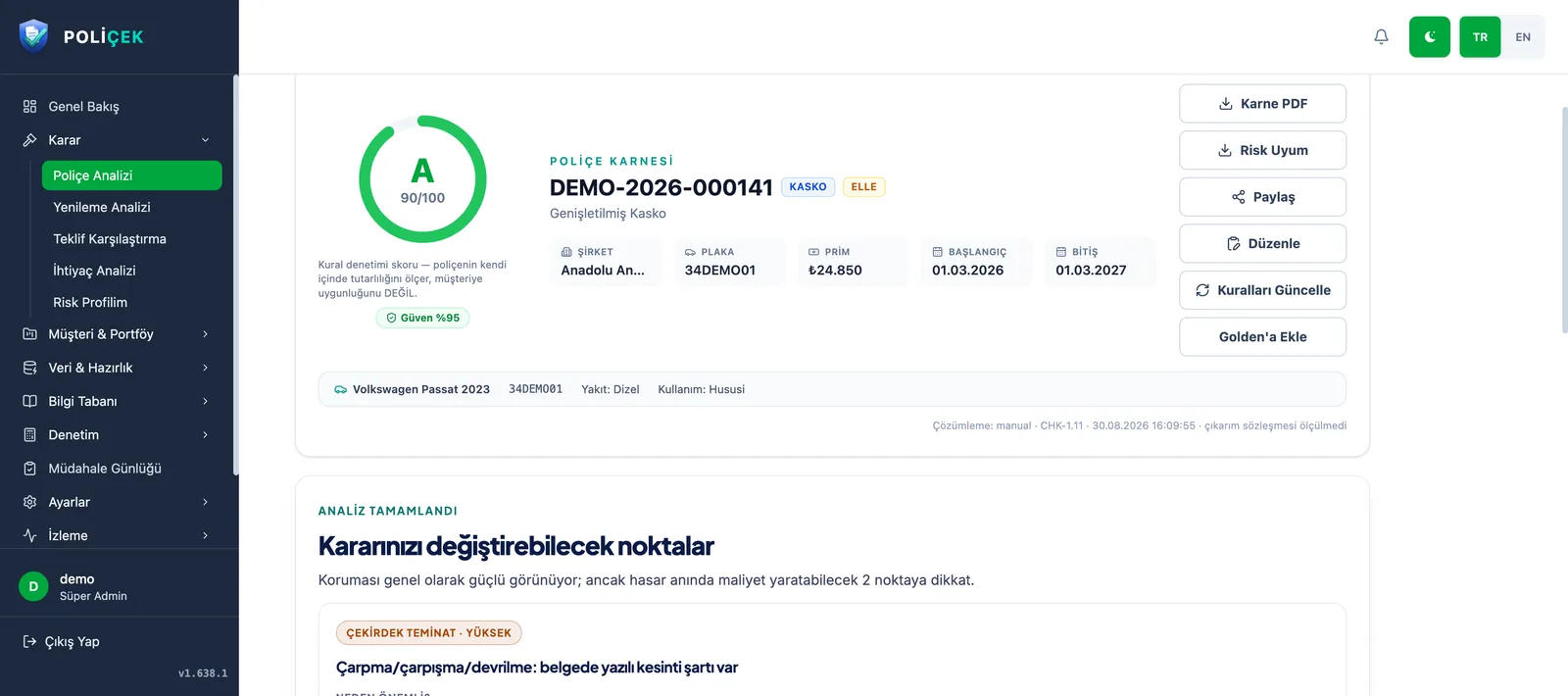
Task: Click the Düzenle button
Action: click(1262, 243)
